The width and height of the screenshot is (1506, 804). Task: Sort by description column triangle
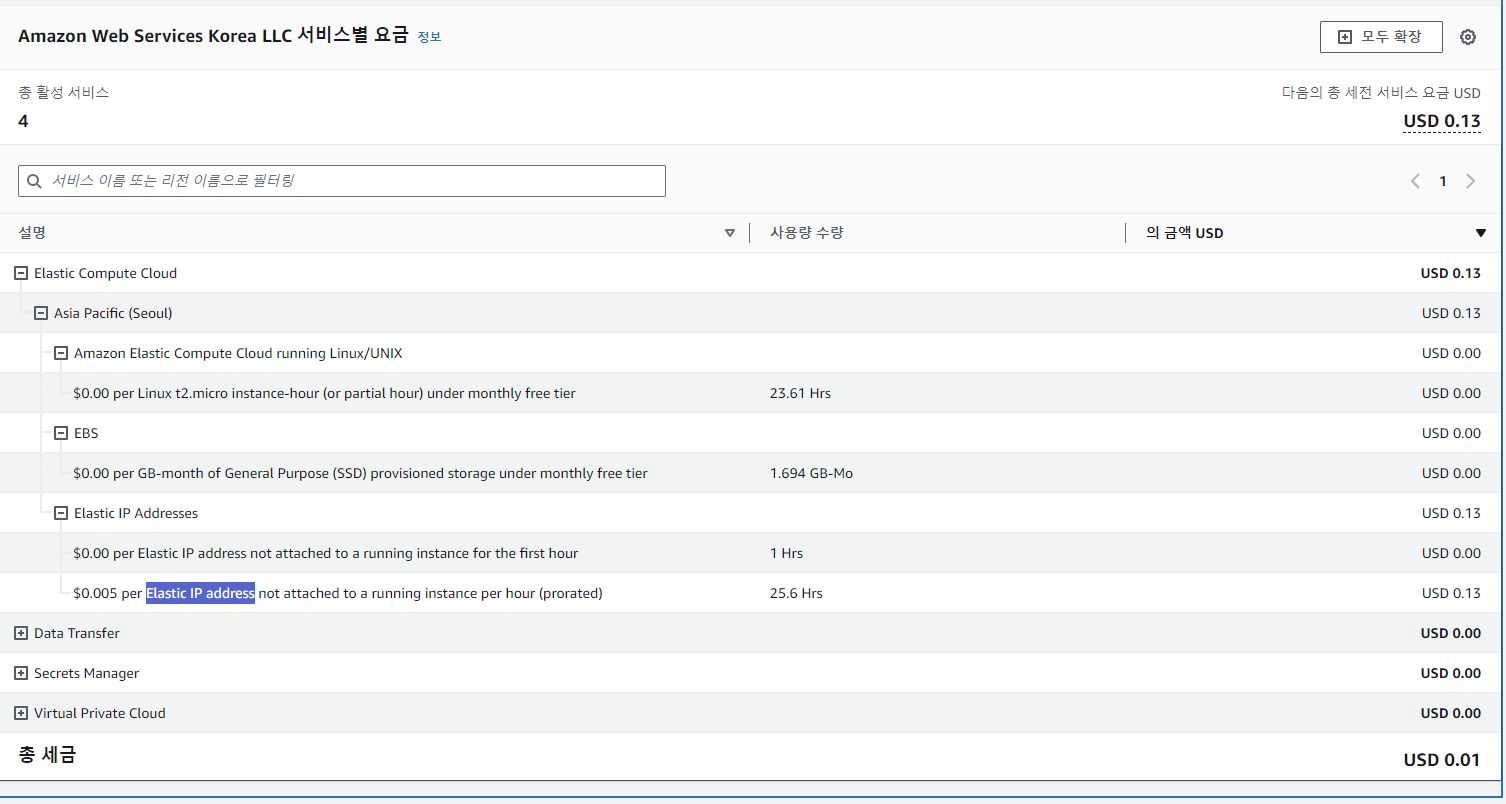coord(730,233)
